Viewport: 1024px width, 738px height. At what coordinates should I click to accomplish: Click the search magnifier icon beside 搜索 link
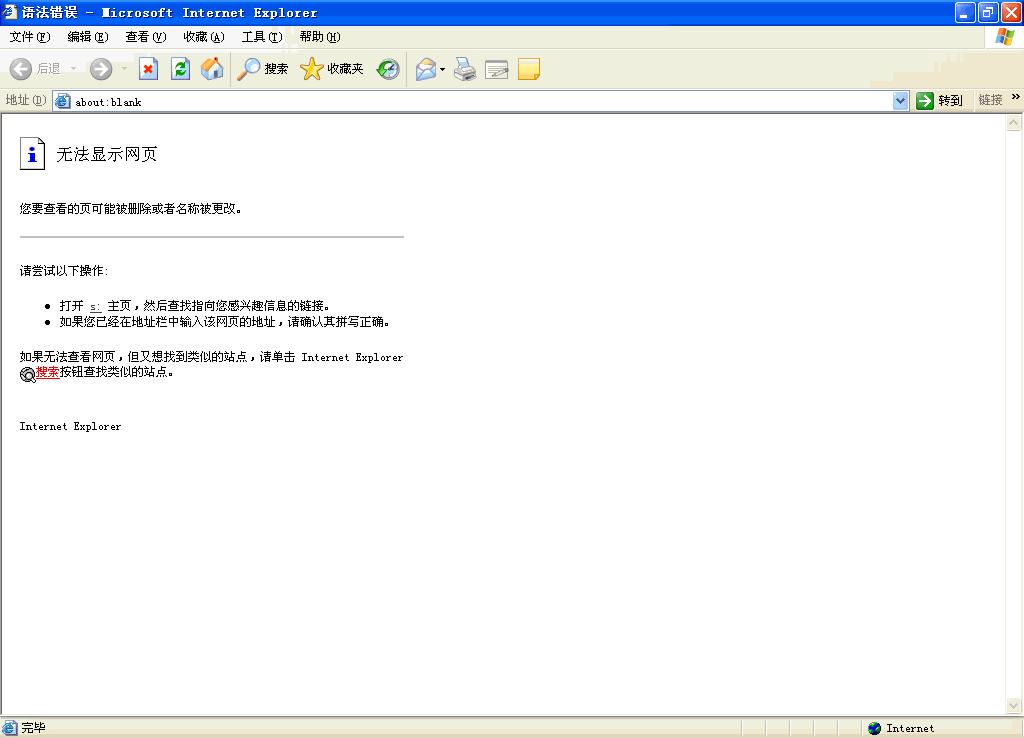pyautogui.click(x=27, y=374)
